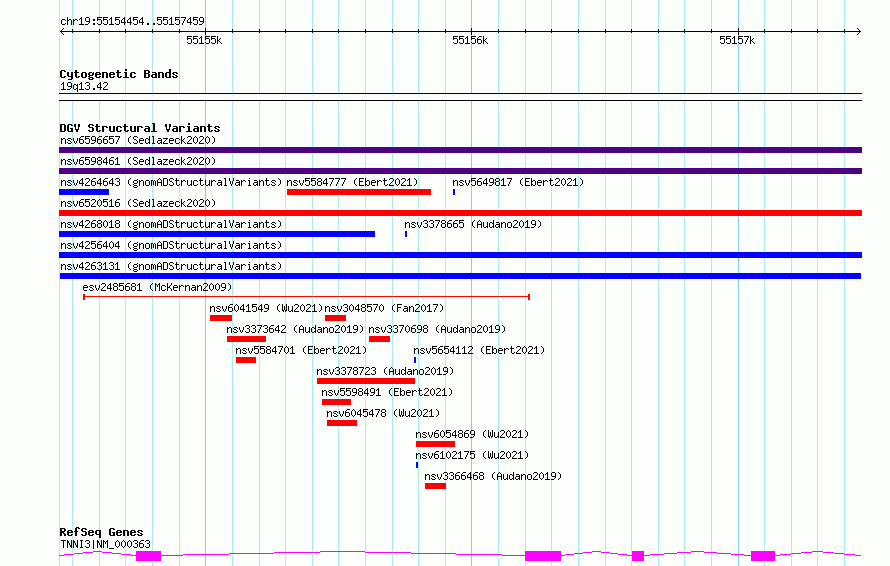Viewport: 890px width, 566px height.
Task: Click the nsv6045478 (Wu2021) red bar
Action: [x=342, y=423]
